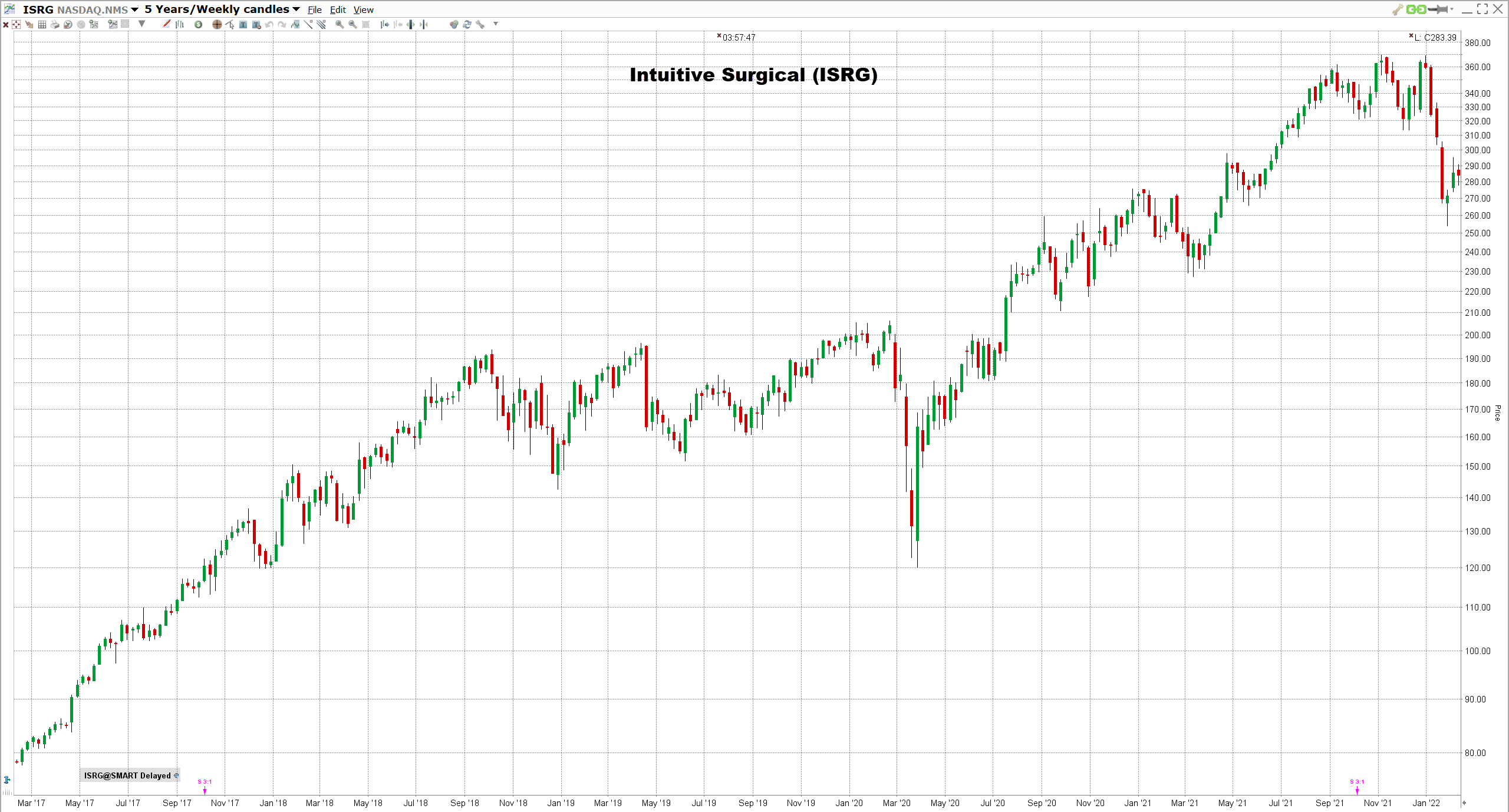Viewport: 1509px width, 812px height.
Task: Click the green dollar-sign icon
Action: click(199, 24)
